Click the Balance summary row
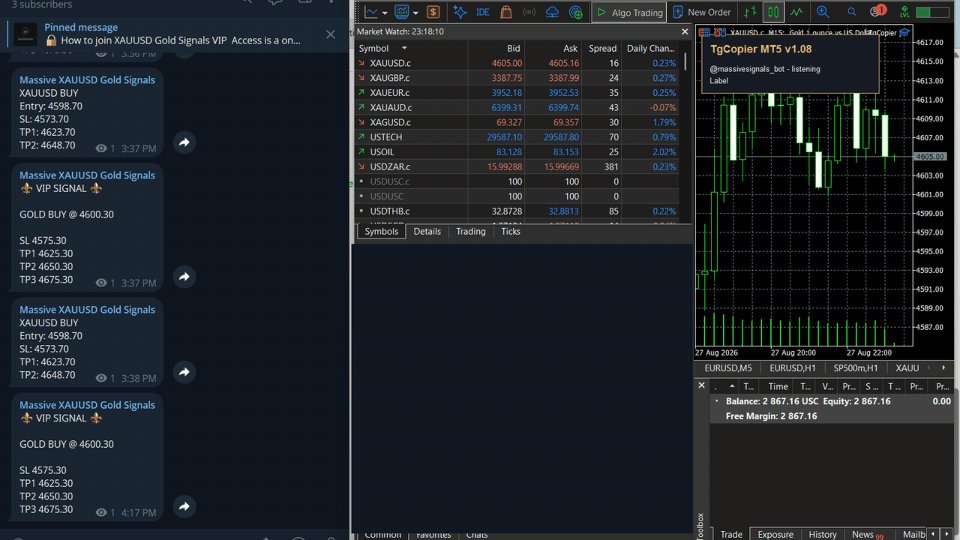This screenshot has height=540, width=960. click(833, 408)
